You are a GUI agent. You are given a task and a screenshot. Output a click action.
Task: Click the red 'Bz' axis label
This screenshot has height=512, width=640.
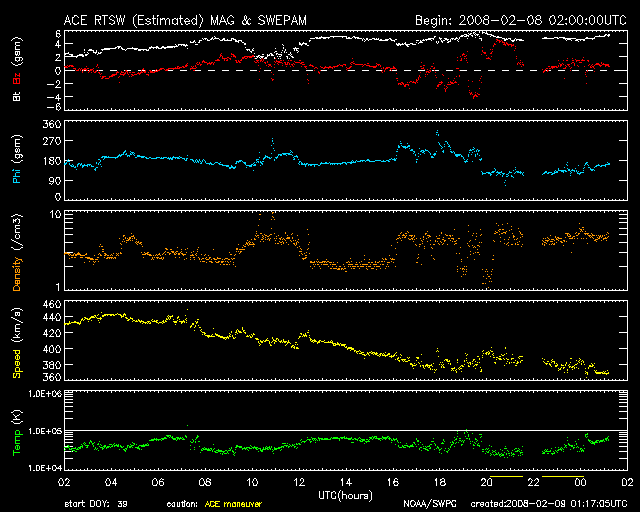(17, 78)
